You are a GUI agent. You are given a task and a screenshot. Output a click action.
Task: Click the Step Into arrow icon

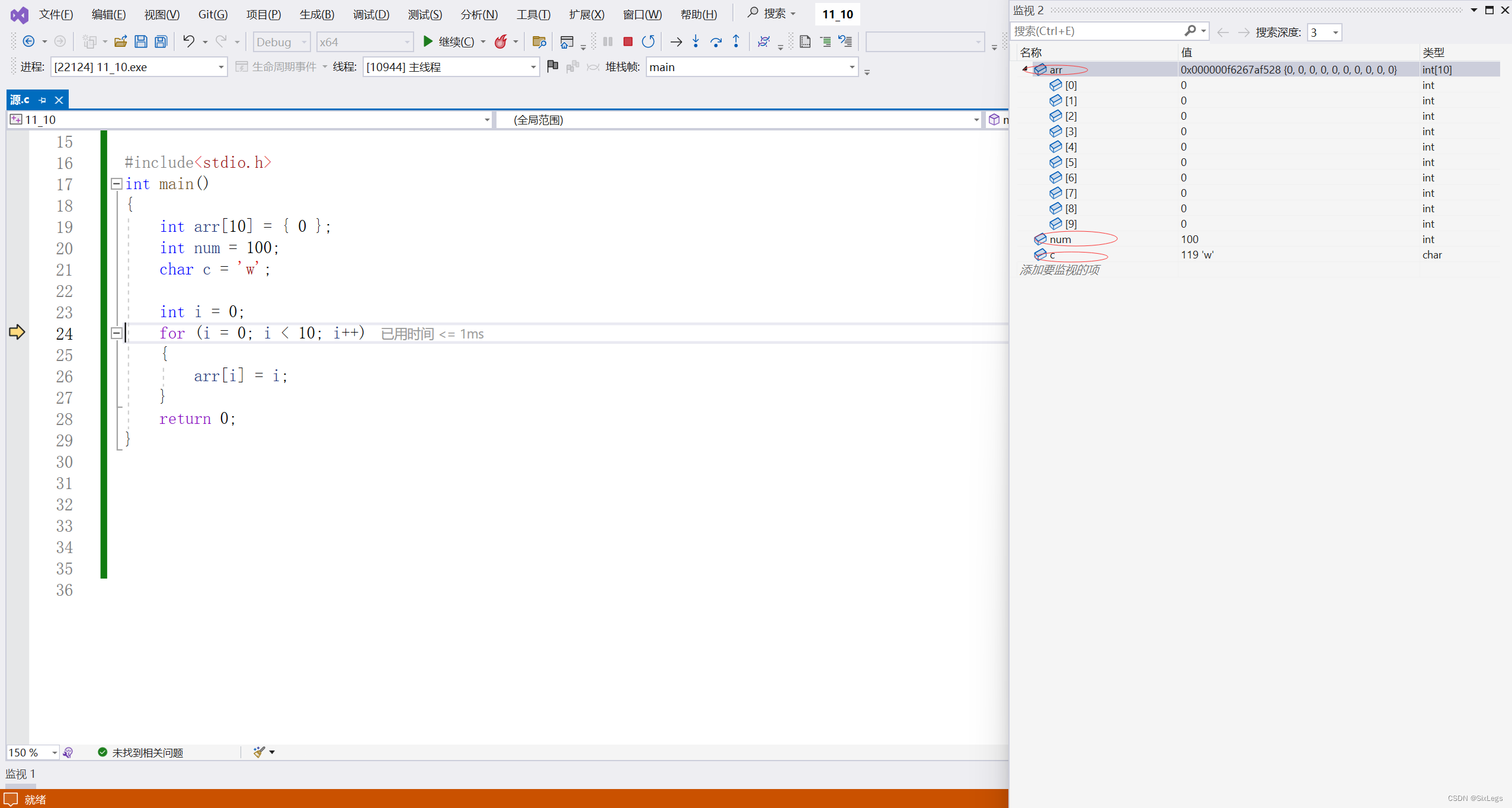coord(696,41)
